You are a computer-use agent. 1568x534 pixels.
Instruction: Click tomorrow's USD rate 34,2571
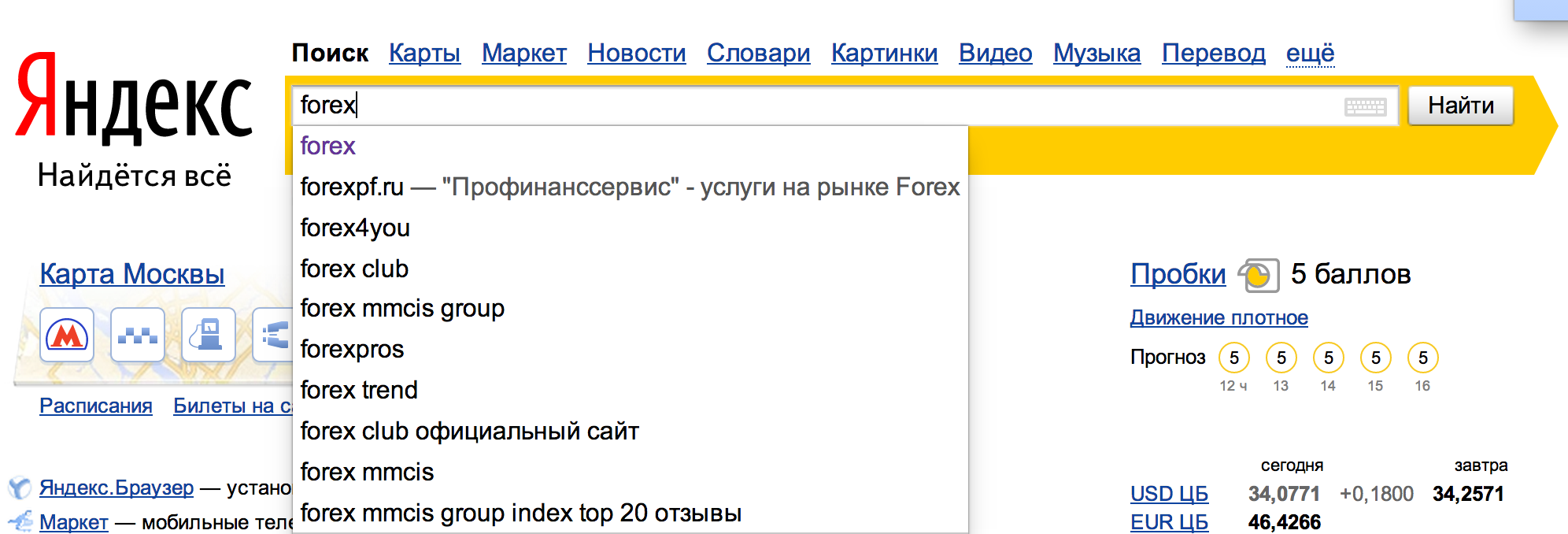tap(1468, 494)
